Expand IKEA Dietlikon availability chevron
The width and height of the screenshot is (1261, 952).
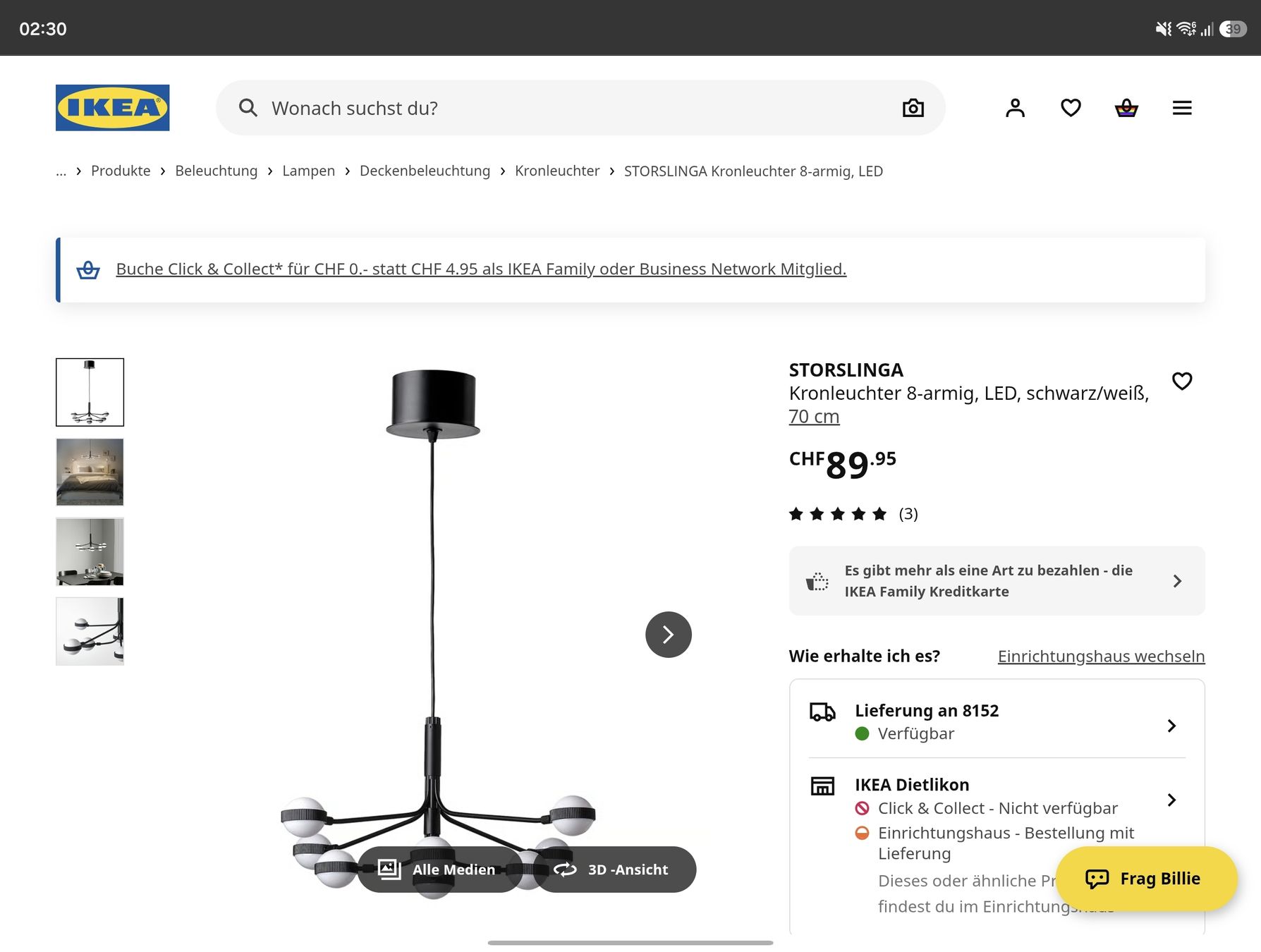tap(1171, 800)
